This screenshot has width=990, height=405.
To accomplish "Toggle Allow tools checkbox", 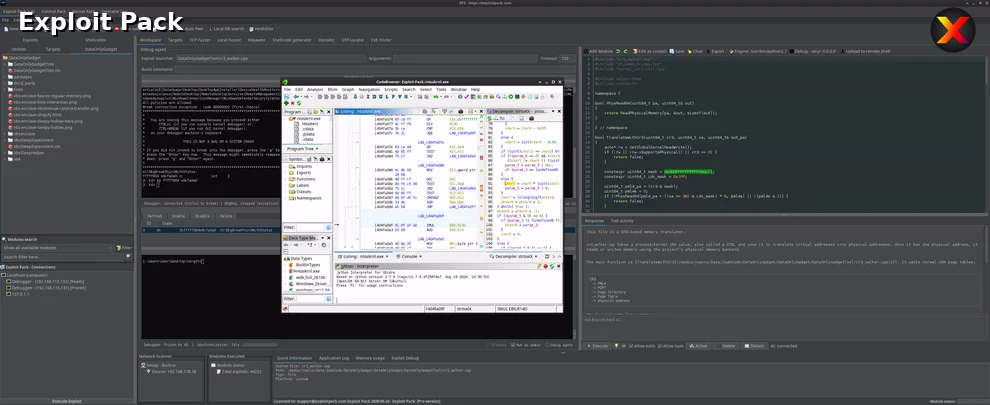I will (660, 346).
